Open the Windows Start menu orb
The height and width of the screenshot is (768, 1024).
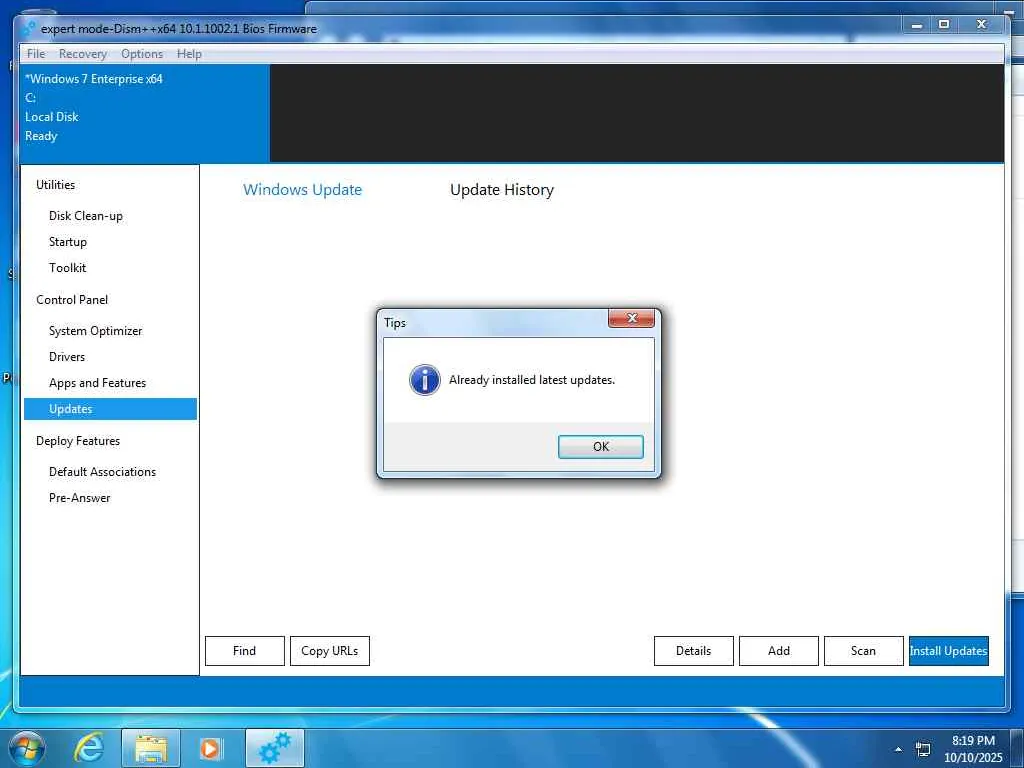point(27,748)
